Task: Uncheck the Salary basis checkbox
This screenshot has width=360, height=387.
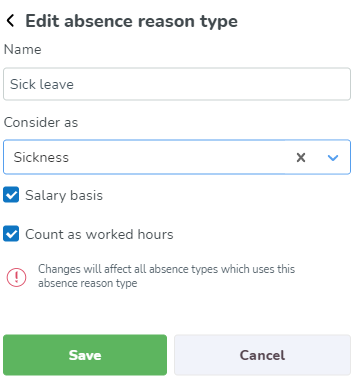Action: pyautogui.click(x=11, y=195)
